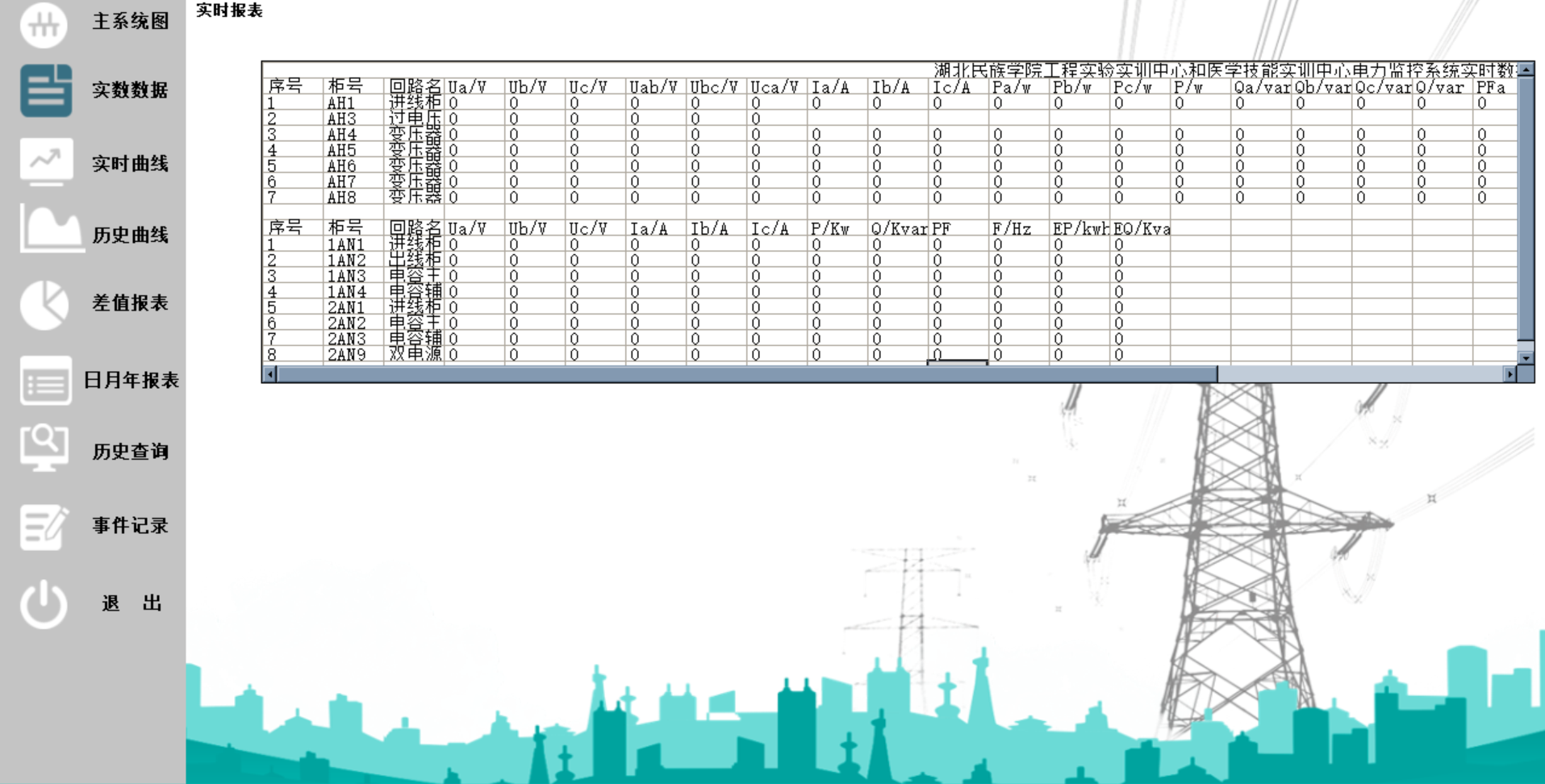This screenshot has height=784, width=1545.
Task: Open the event record notepad icon
Action: pyautogui.click(x=44, y=527)
